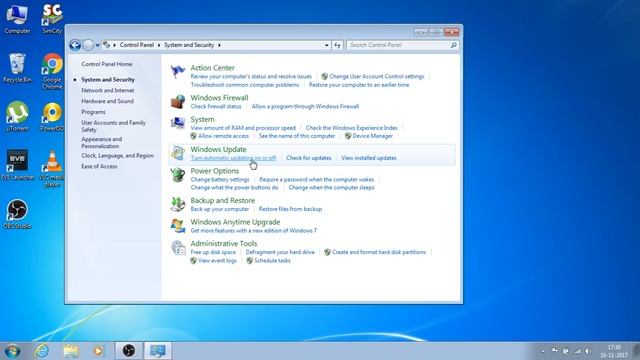The height and width of the screenshot is (360, 640).
Task: Select the SimCity desktop shortcut
Action: (52, 18)
